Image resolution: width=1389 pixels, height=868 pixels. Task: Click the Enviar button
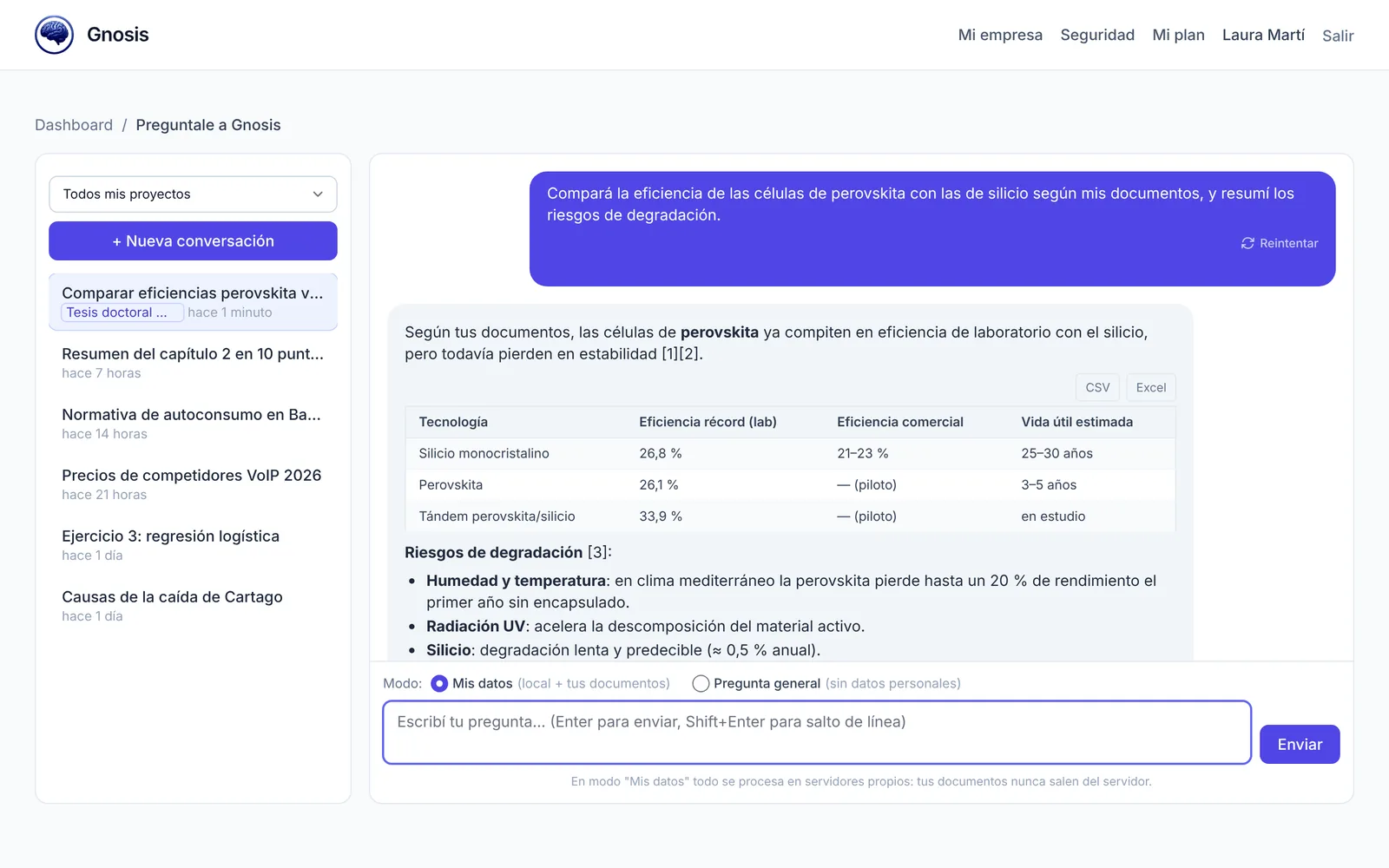click(x=1300, y=745)
